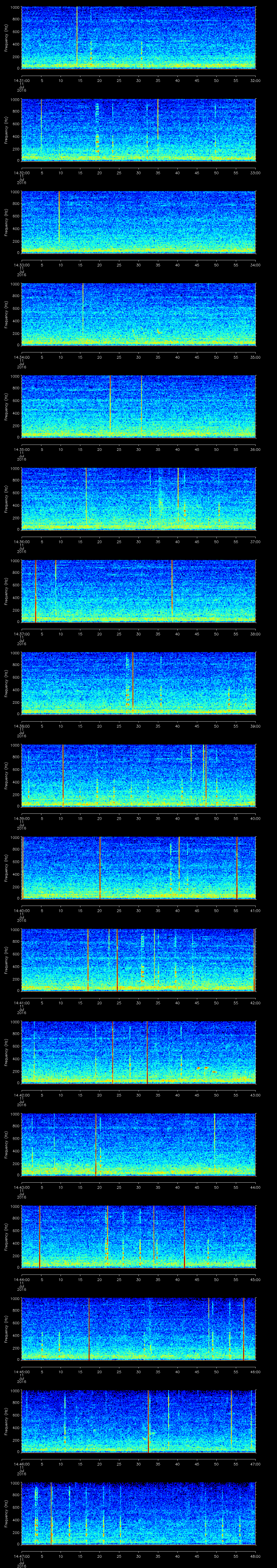
Task: Click the '48:00' end label on the last axis
Action: [255, 1556]
